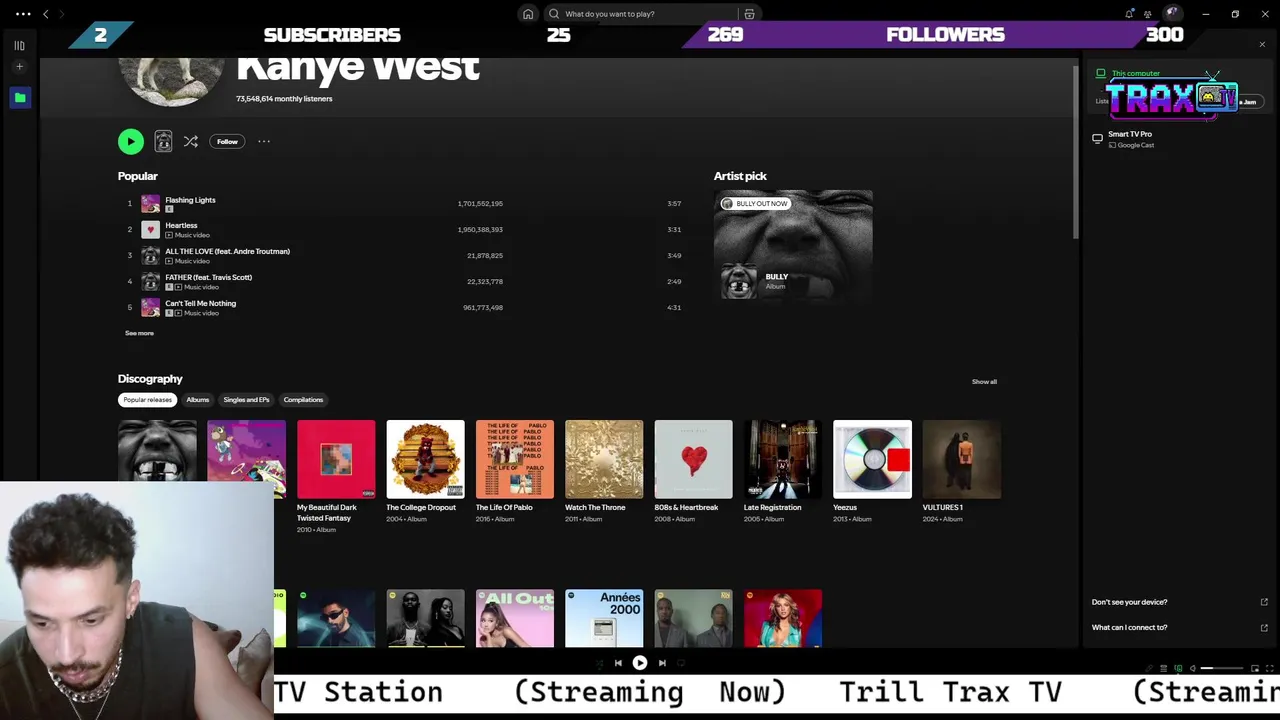Adjust the volume slider
The image size is (1280, 720).
point(1222,668)
